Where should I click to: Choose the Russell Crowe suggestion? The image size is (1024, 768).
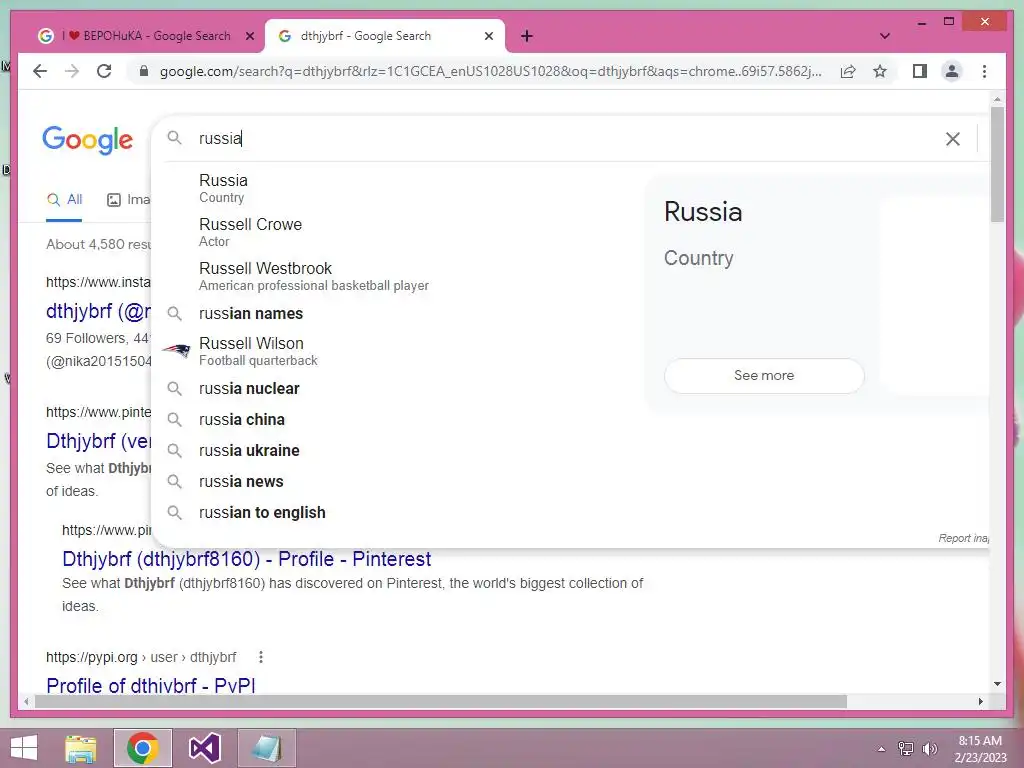tap(397, 232)
